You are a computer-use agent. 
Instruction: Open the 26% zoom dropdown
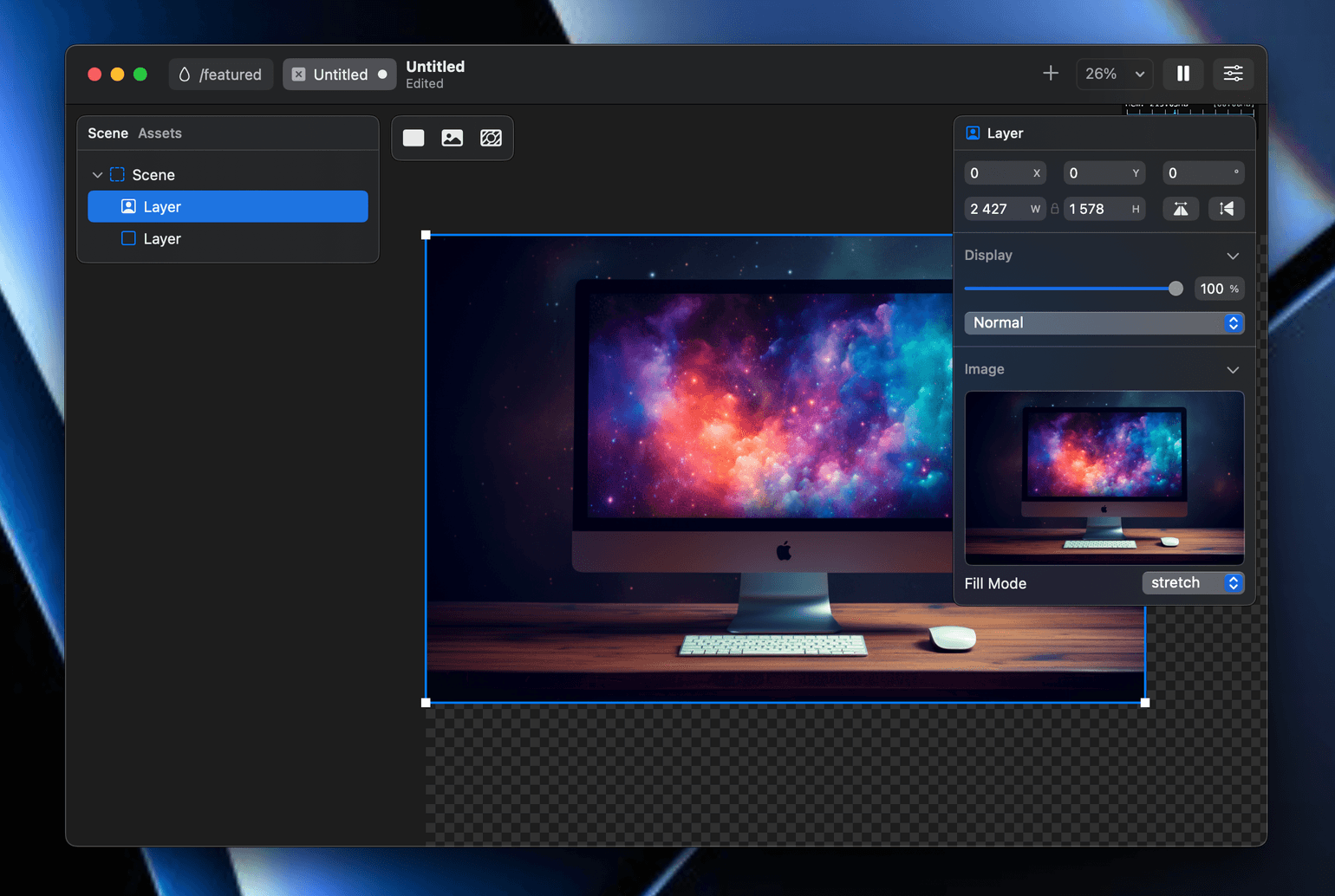point(1115,74)
